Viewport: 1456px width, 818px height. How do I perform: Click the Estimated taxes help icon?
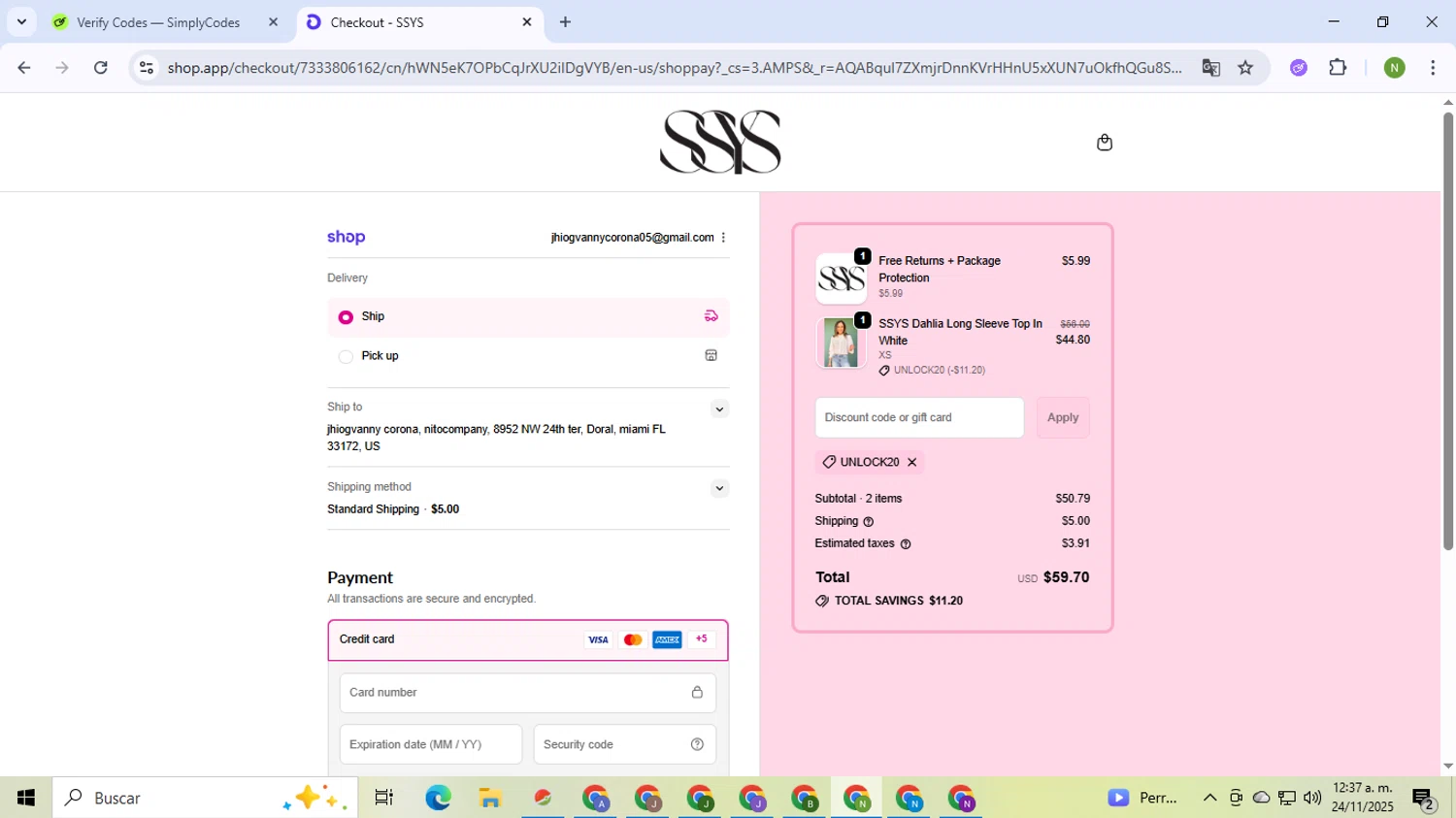[x=906, y=544]
